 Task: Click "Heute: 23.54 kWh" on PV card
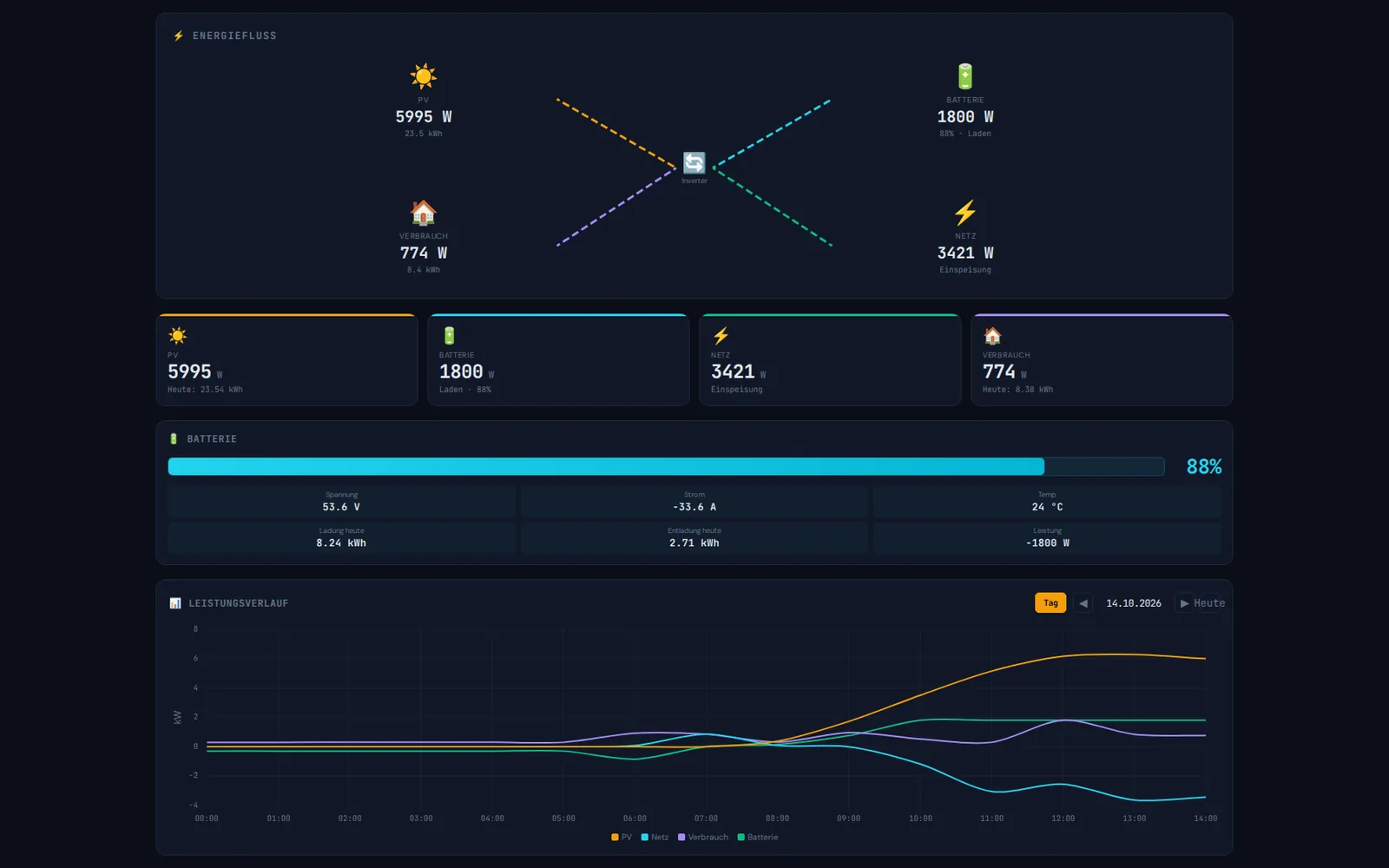[x=205, y=390]
